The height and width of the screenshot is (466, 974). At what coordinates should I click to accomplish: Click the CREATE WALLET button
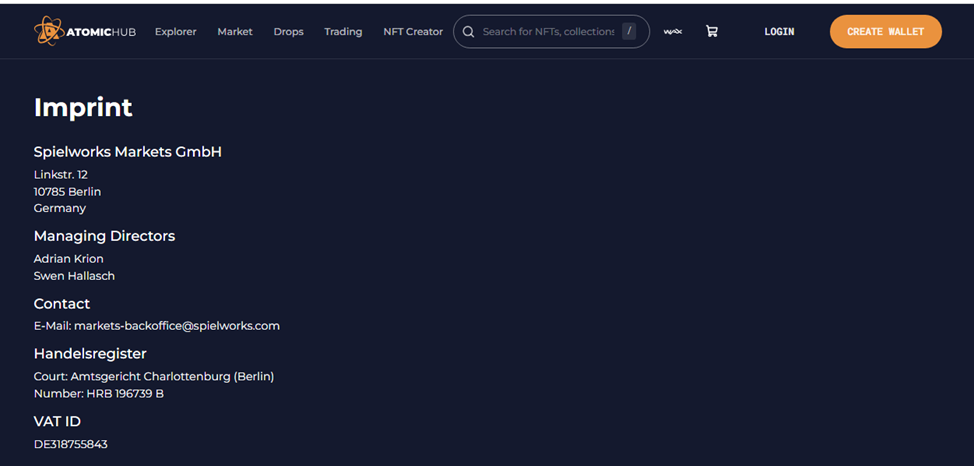tap(886, 32)
